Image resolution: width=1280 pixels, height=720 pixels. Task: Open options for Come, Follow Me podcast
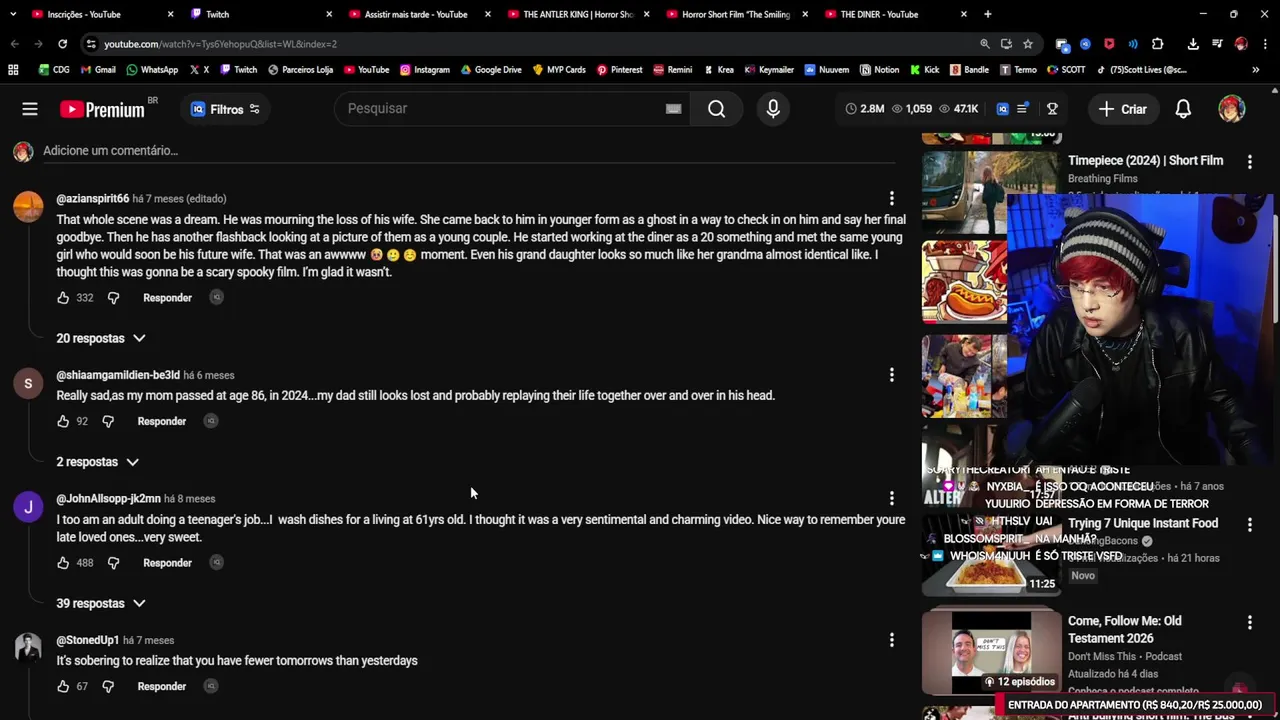(x=1249, y=622)
